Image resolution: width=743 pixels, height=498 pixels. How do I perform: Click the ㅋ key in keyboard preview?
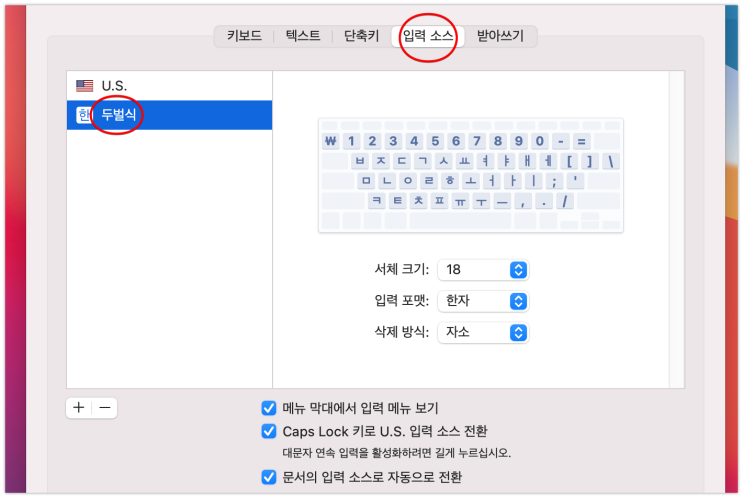(377, 201)
